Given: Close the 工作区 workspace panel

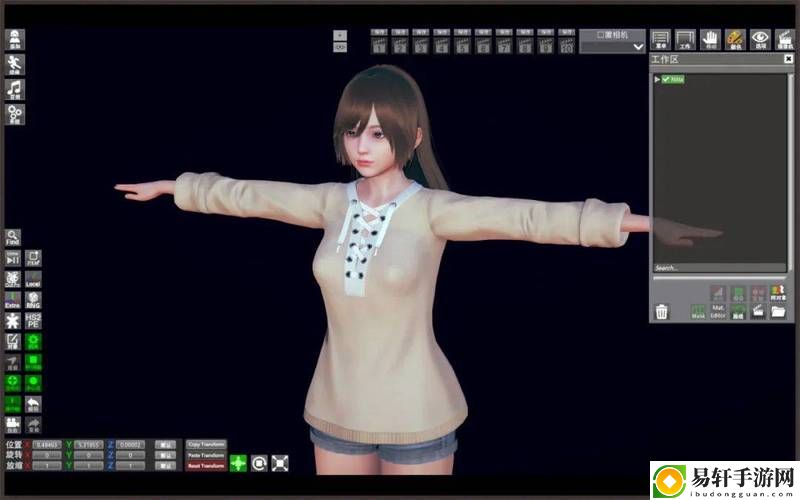Looking at the screenshot, I should pyautogui.click(x=788, y=59).
